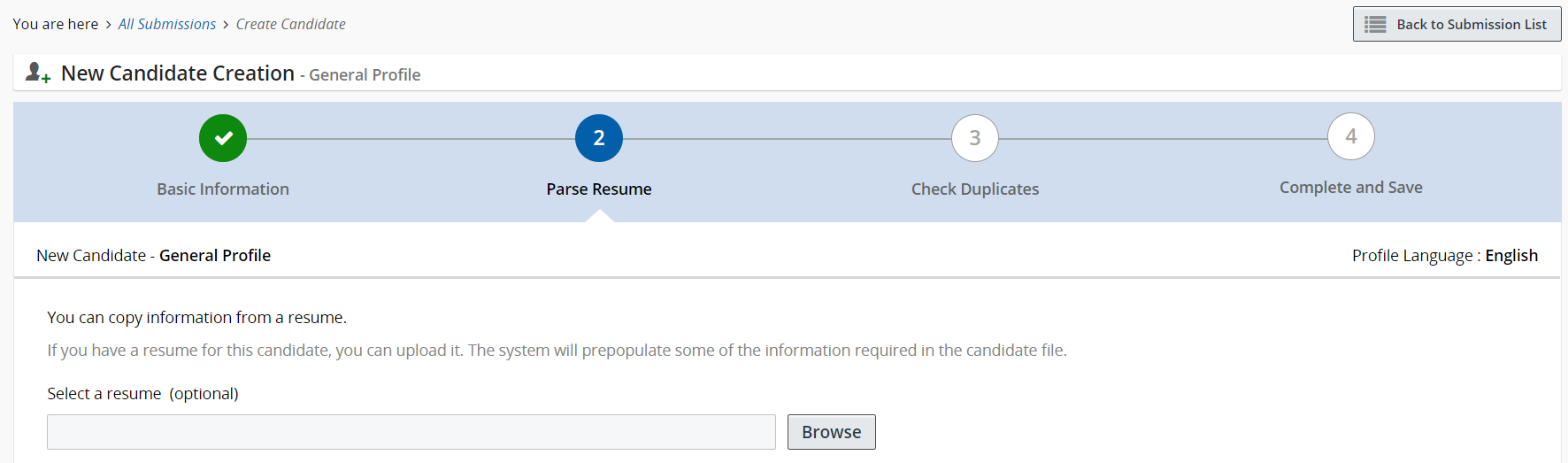Jump to step 4 circle

[x=1351, y=136]
